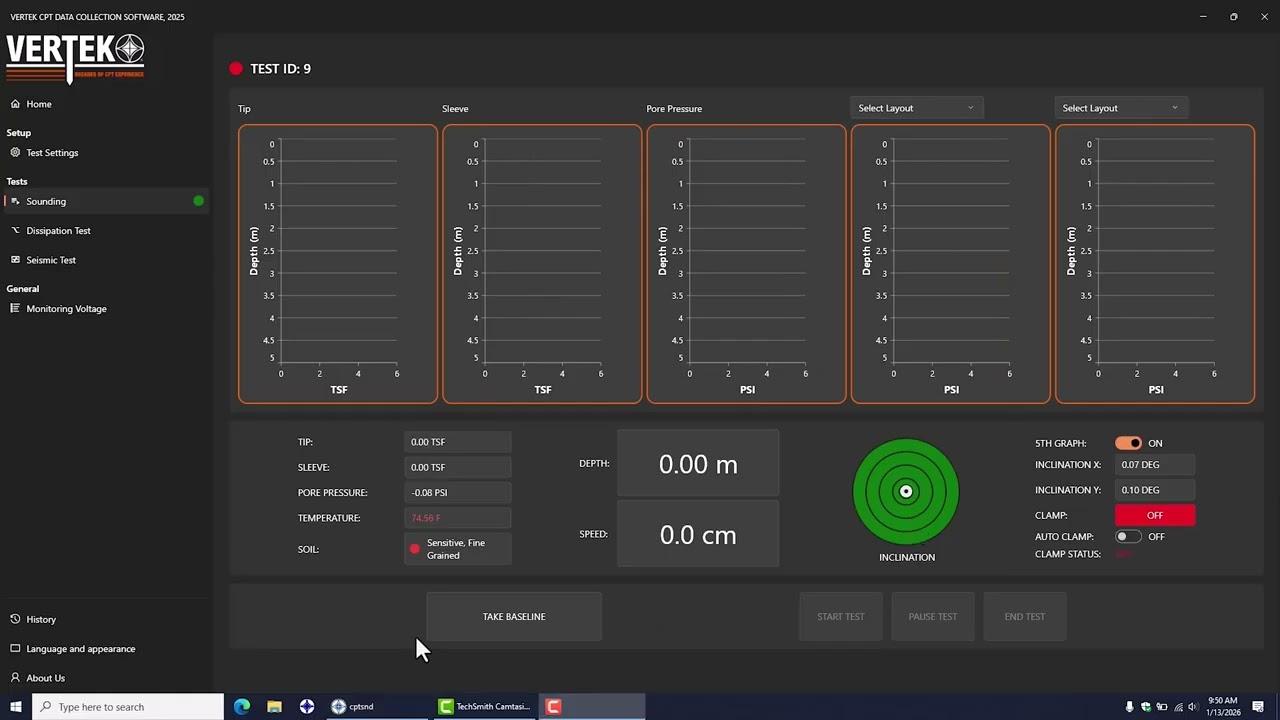1280x720 pixels.
Task: Click the green Sounding status indicator
Action: [198, 201]
